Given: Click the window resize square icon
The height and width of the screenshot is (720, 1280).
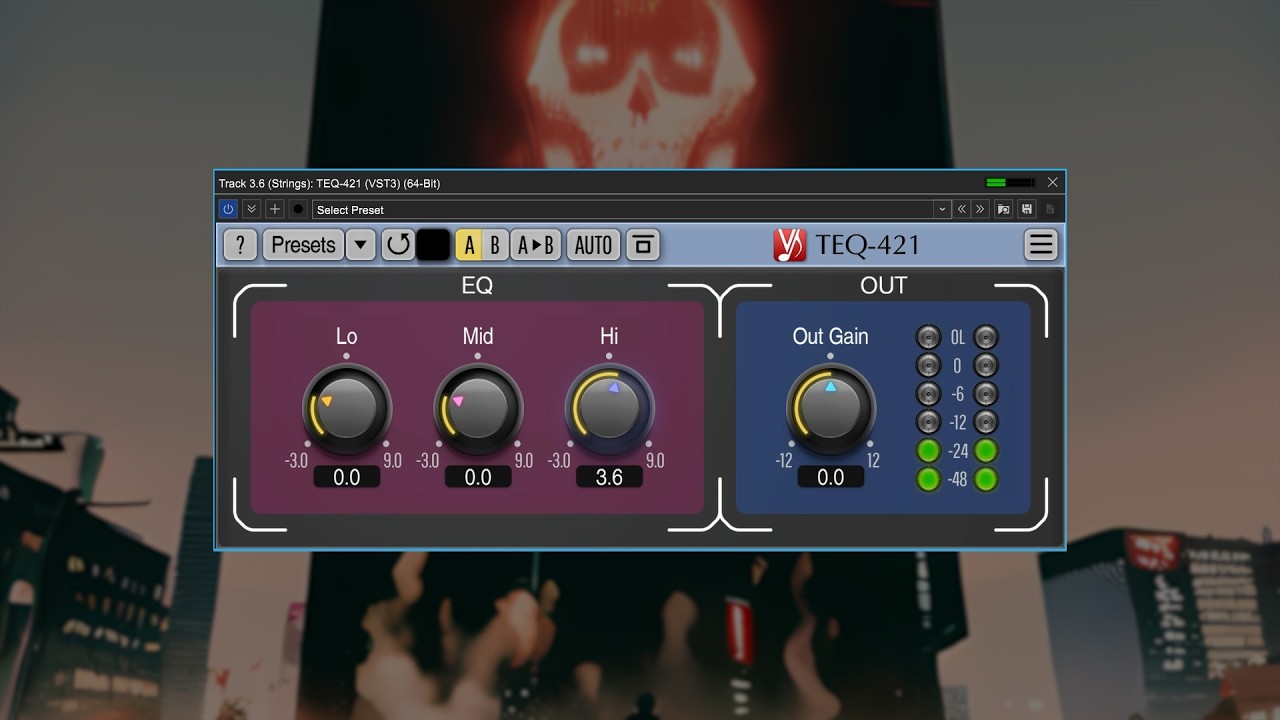Looking at the screenshot, I should point(643,245).
